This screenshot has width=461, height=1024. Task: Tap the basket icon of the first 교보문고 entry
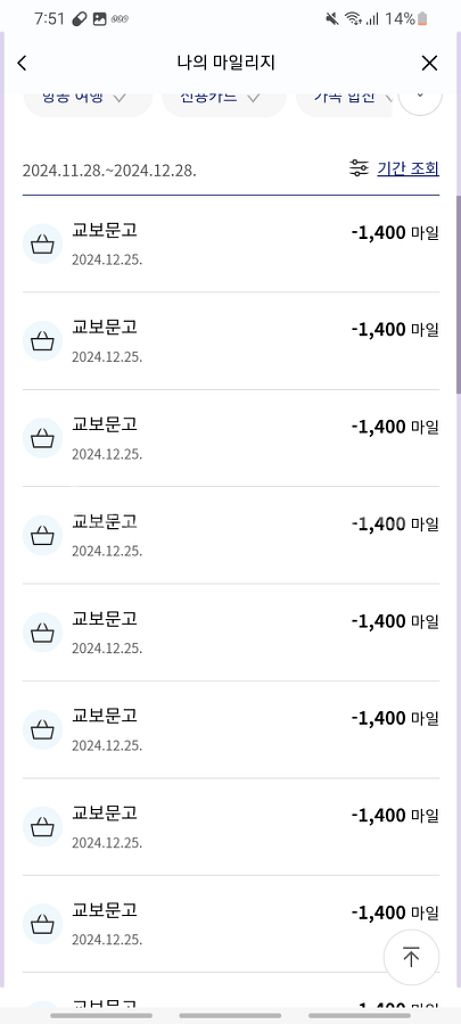[x=42, y=244]
